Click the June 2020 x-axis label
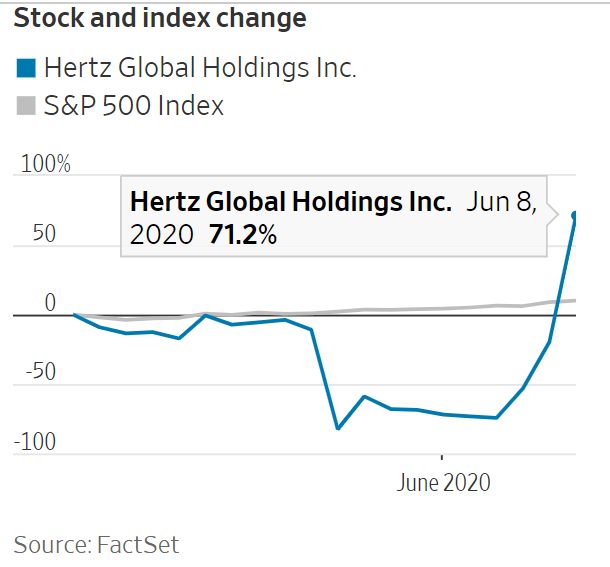 click(x=444, y=482)
